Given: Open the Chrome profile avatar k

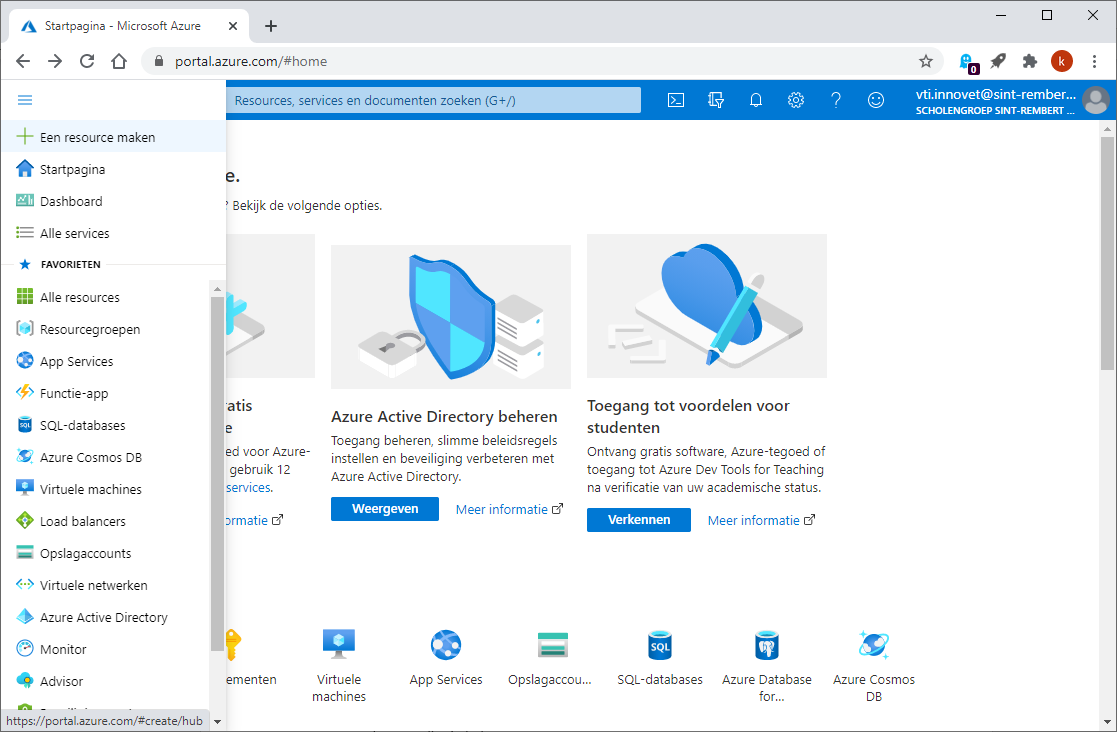Looking at the screenshot, I should pos(1062,61).
